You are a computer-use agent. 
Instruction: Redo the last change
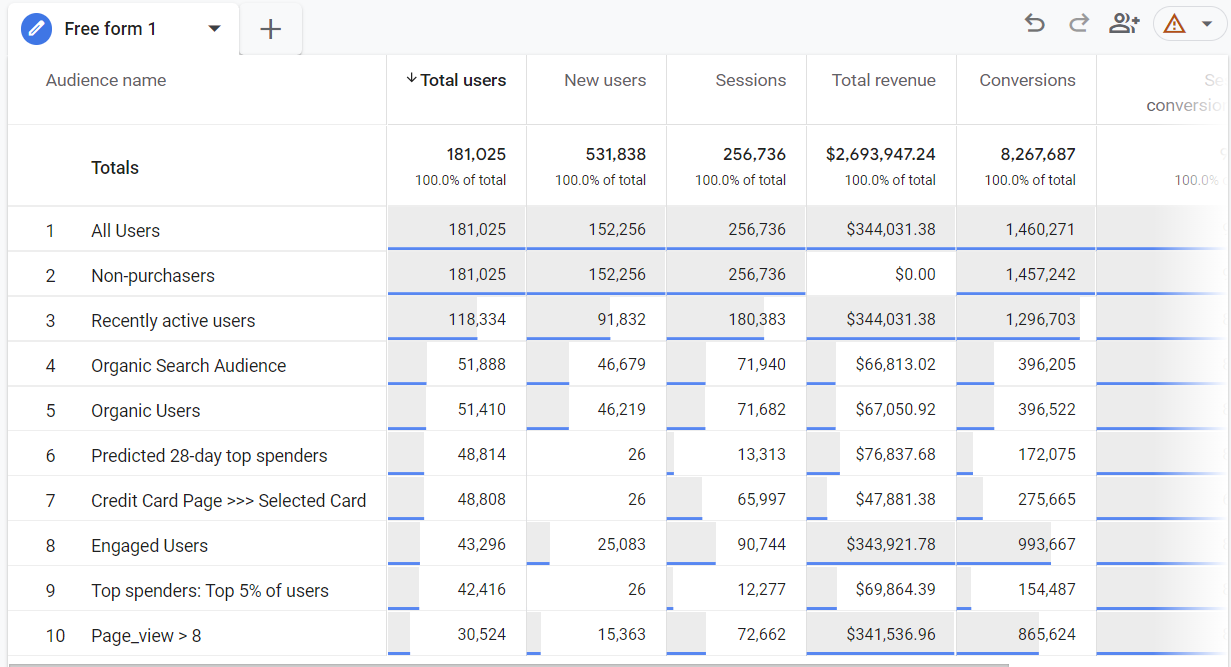click(1079, 23)
